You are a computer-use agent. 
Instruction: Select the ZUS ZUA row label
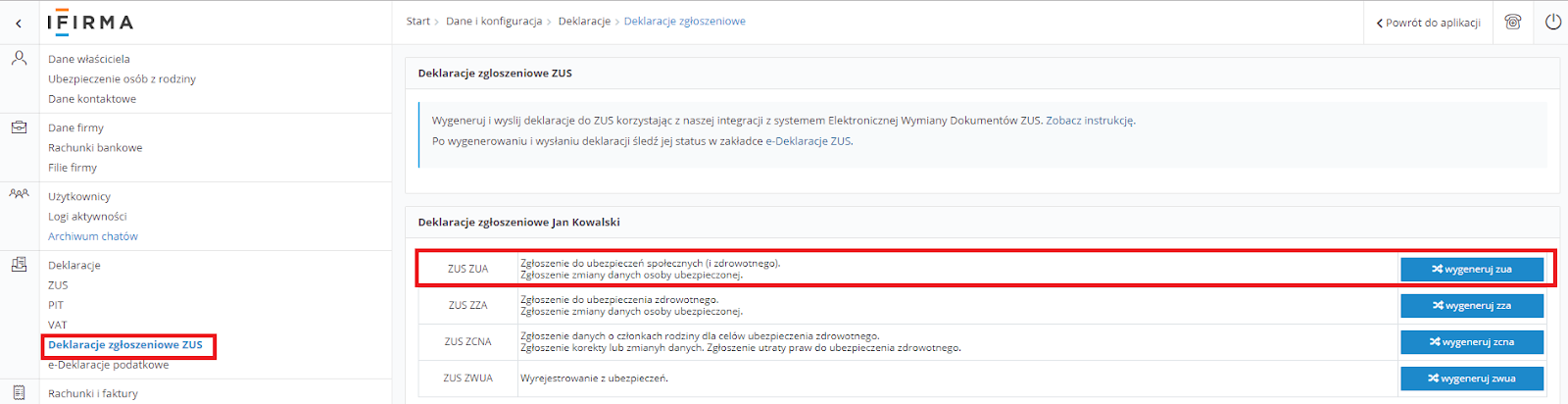pos(467,269)
